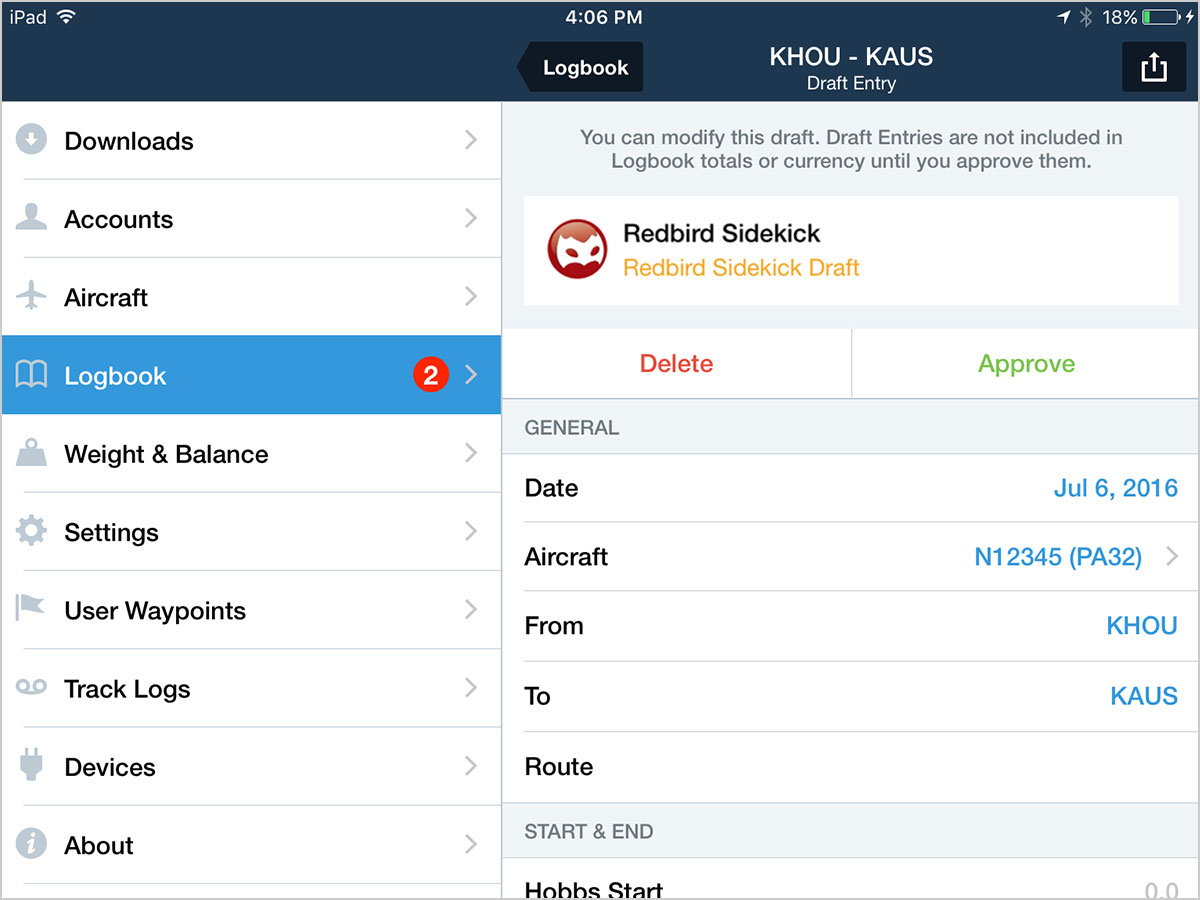Select Weight & Balance menu item
This screenshot has width=1200, height=900.
(x=251, y=453)
